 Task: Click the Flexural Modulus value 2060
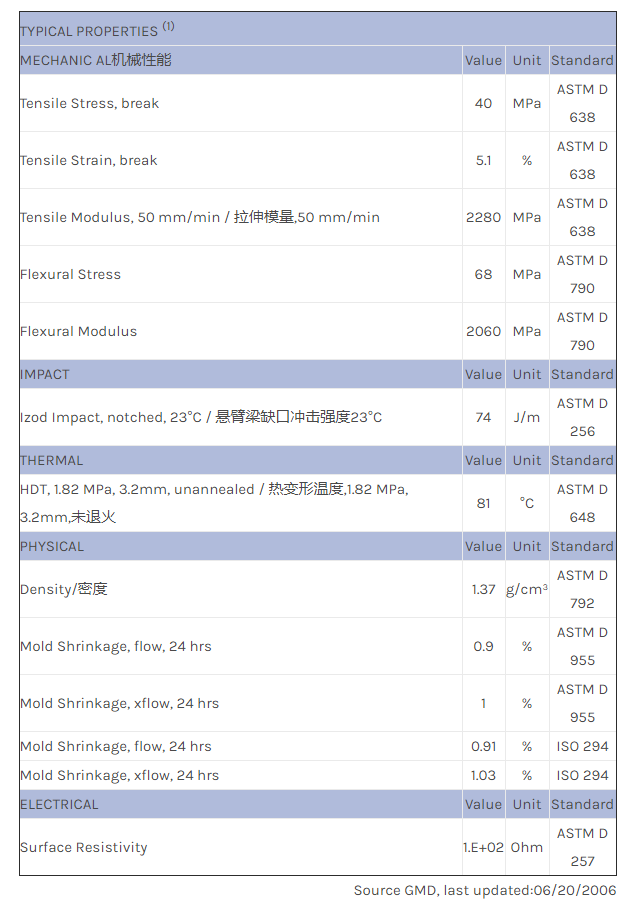pos(483,331)
